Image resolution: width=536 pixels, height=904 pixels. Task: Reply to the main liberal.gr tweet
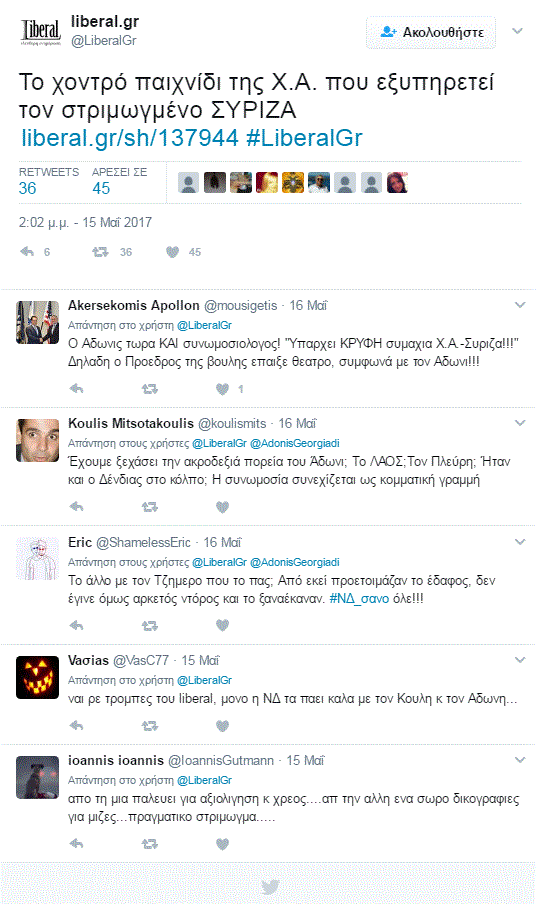27,252
